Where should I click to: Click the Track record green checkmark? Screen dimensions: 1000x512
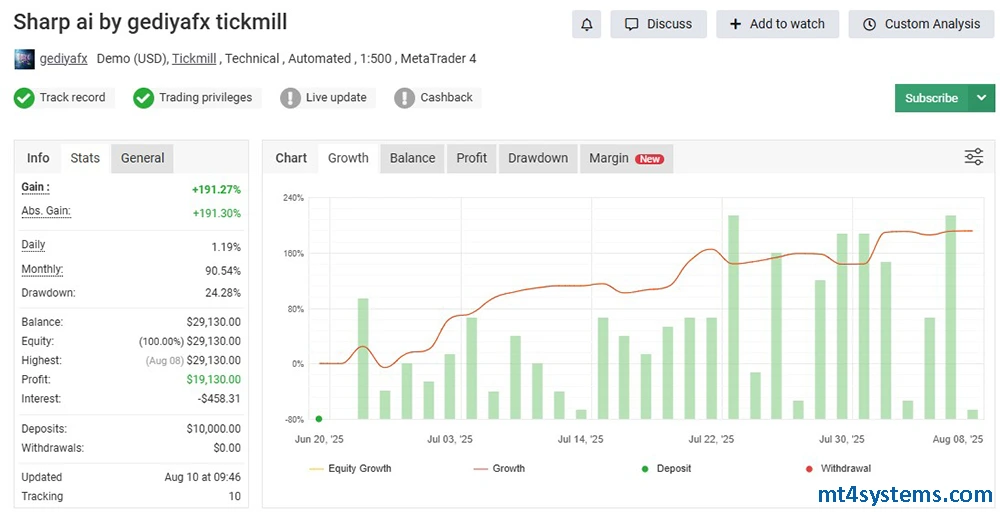[24, 98]
